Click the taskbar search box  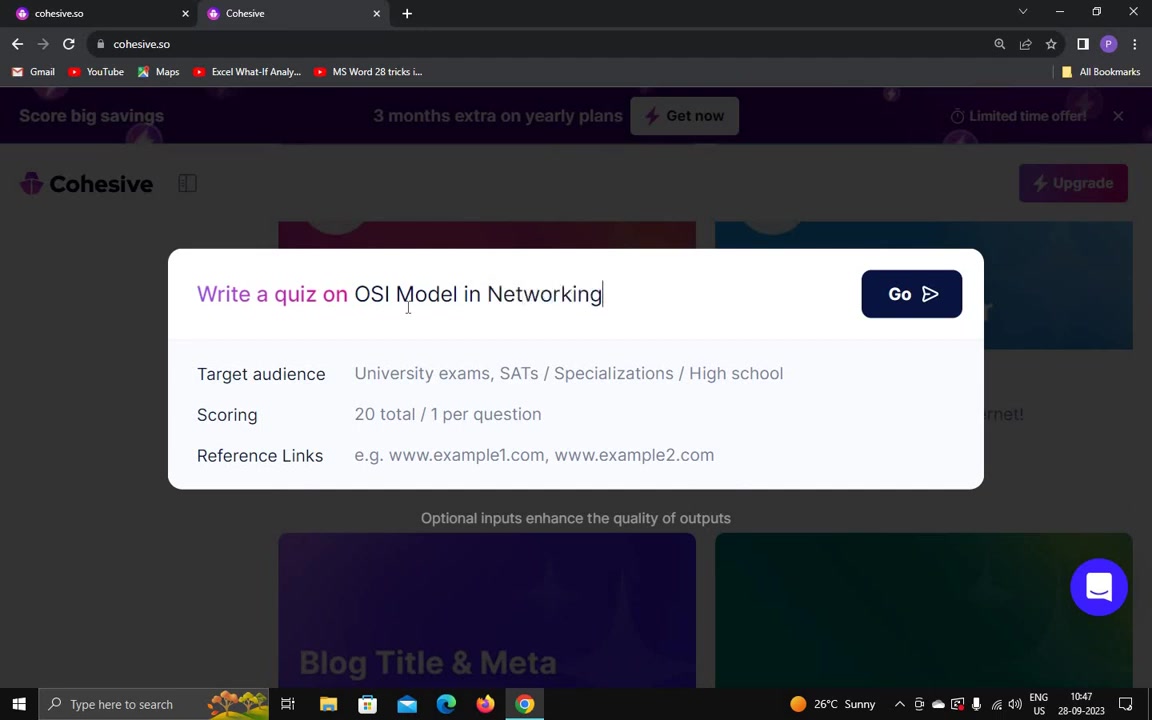154,704
